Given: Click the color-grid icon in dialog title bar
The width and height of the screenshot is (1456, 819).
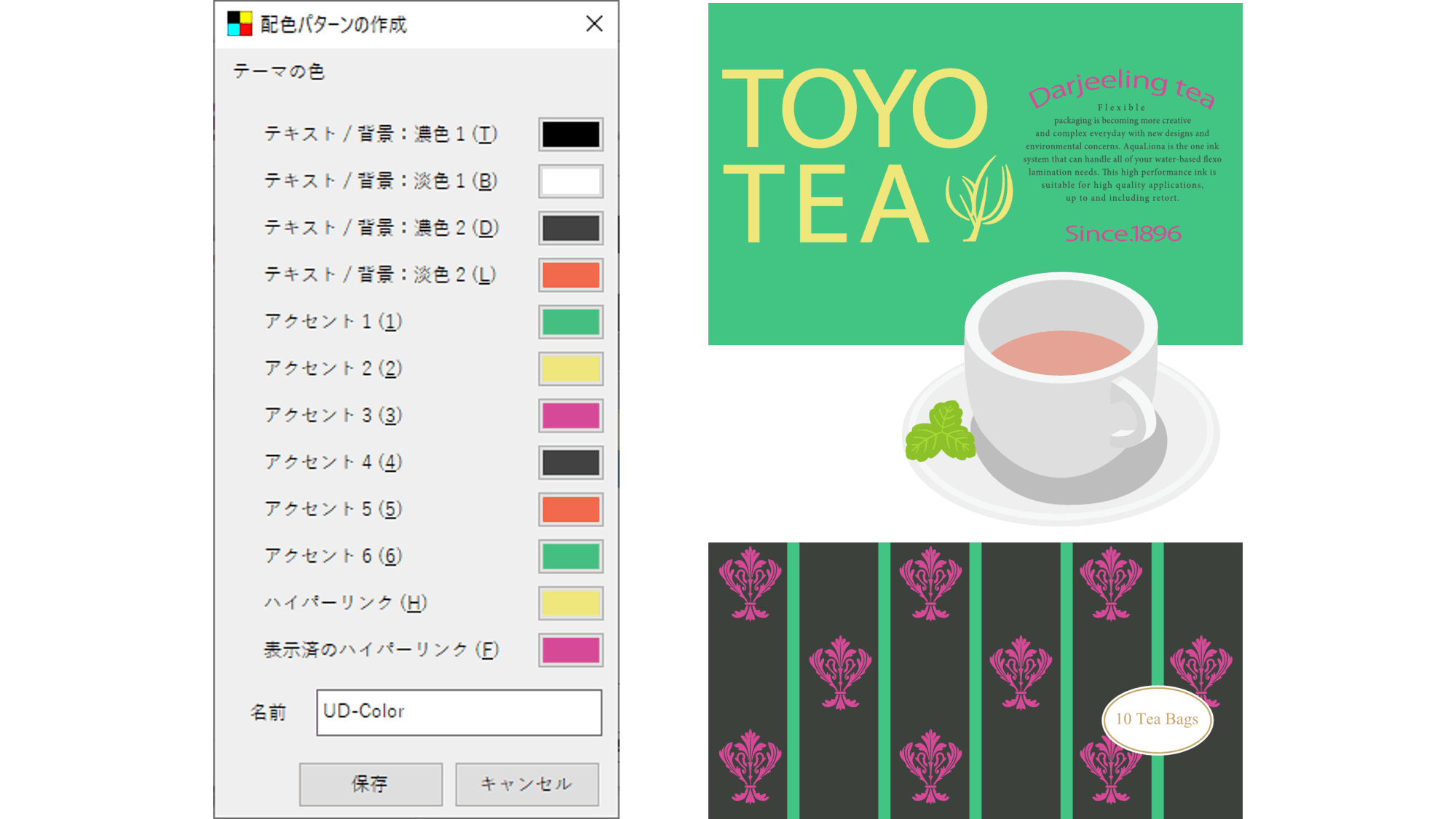Looking at the screenshot, I should point(240,23).
